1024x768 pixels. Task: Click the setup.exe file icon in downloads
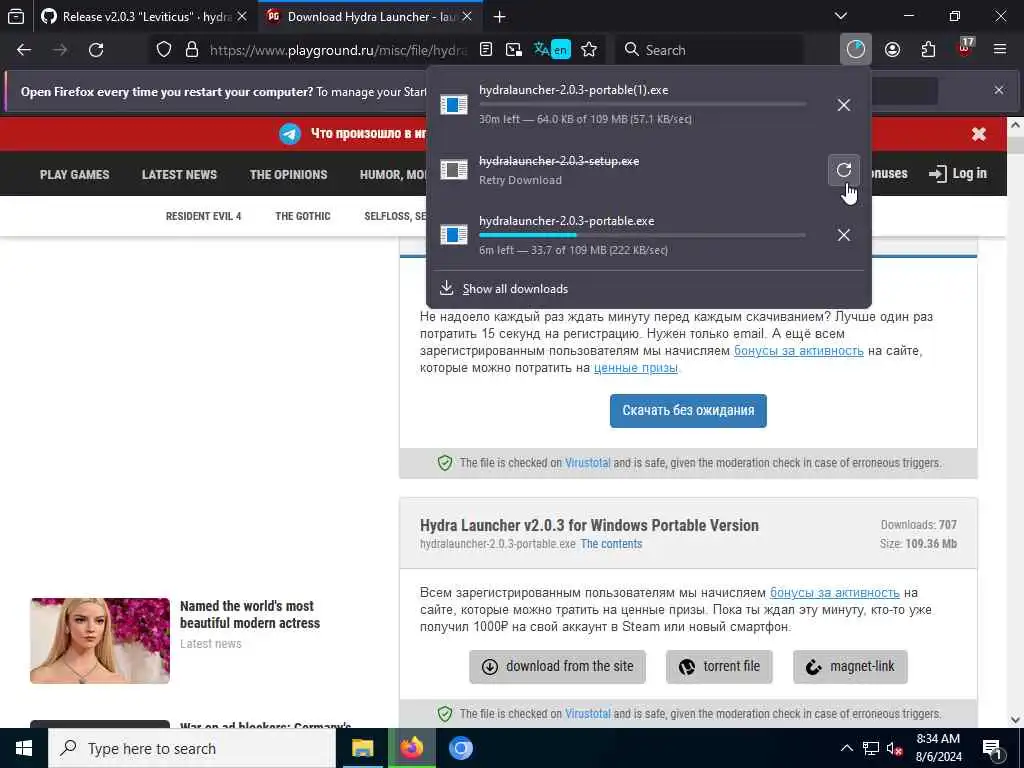point(453,170)
